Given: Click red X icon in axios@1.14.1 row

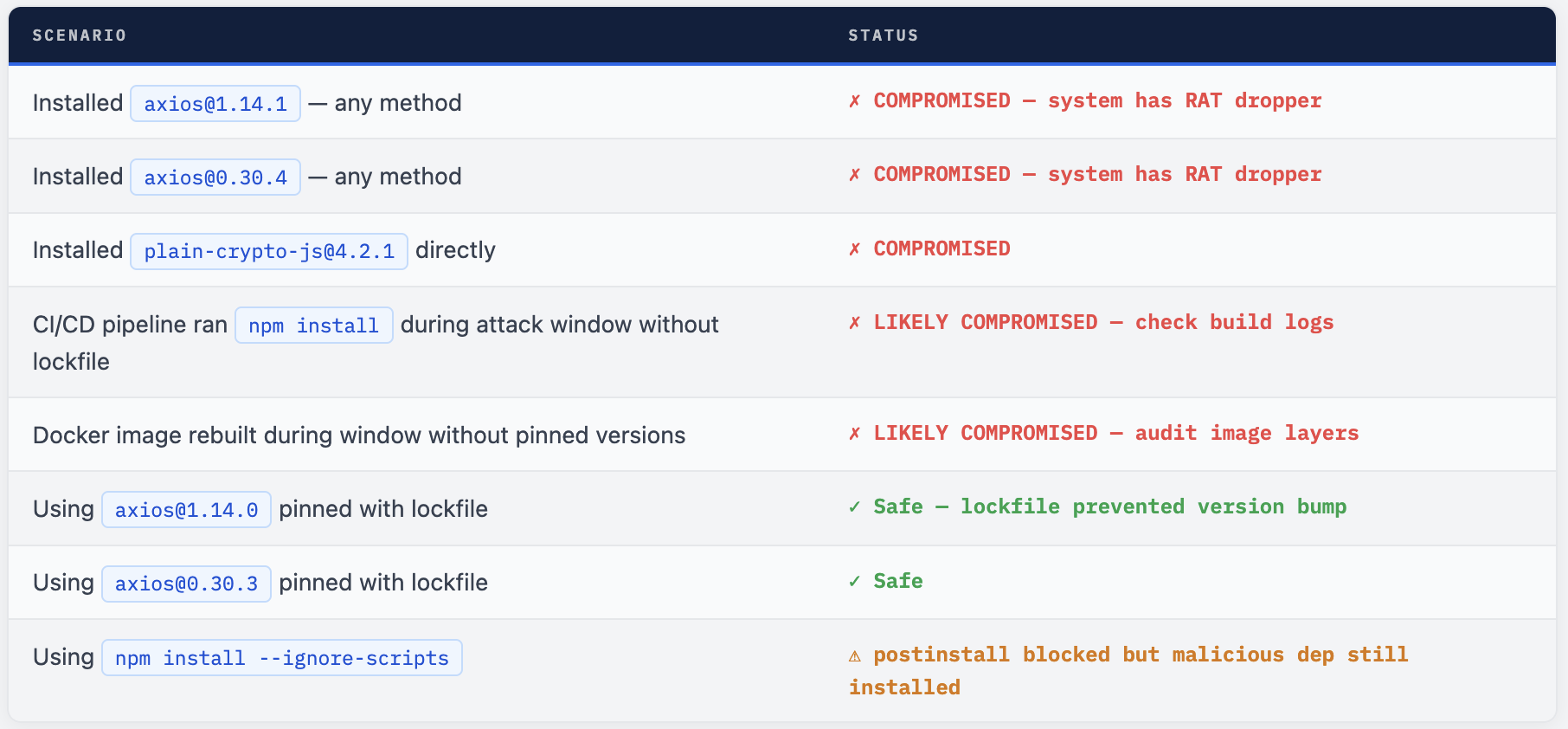Looking at the screenshot, I should [855, 101].
